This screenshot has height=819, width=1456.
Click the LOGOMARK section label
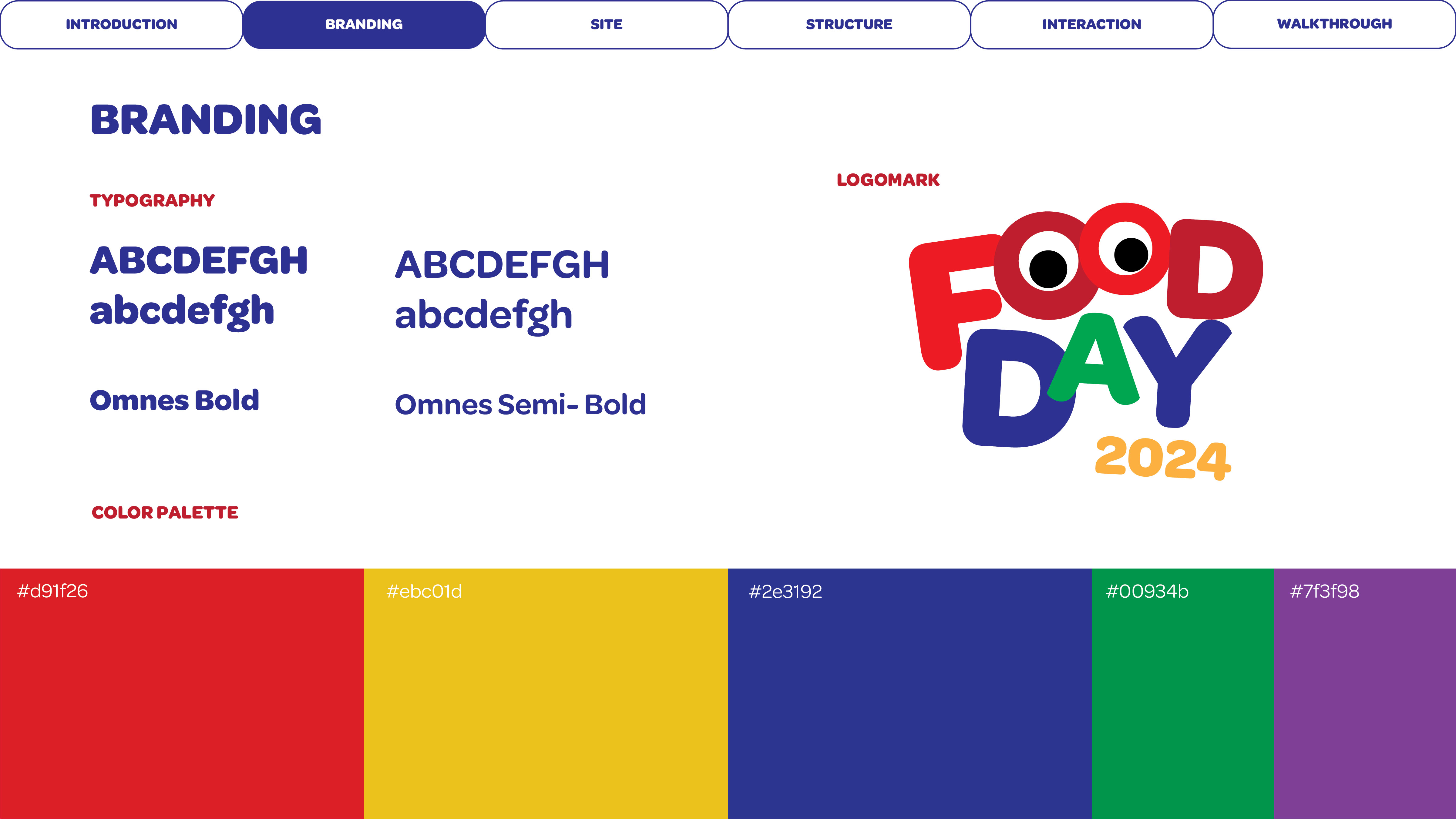[x=888, y=180]
